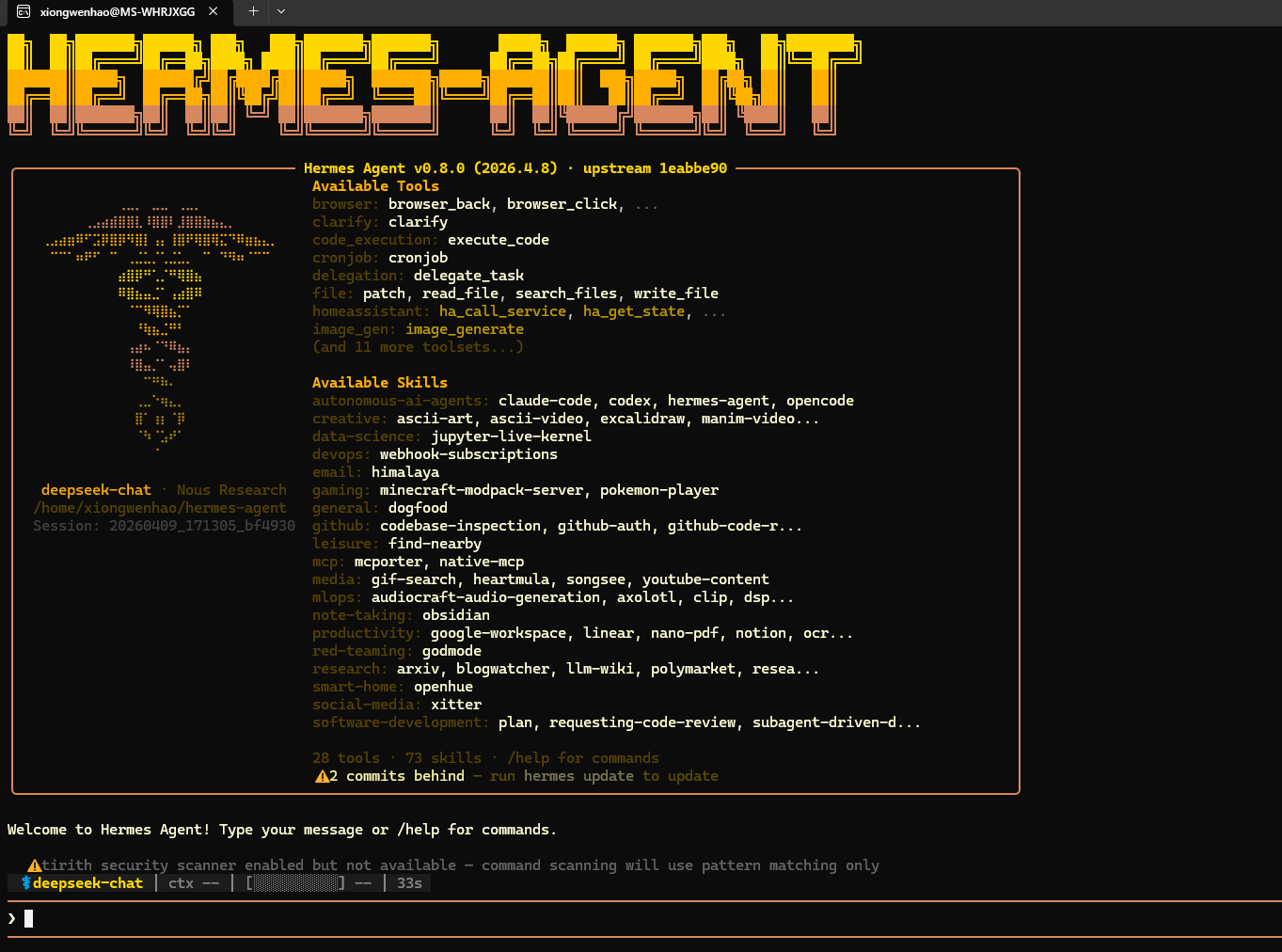Click 'codebase-inspection' skill name

click(x=460, y=526)
